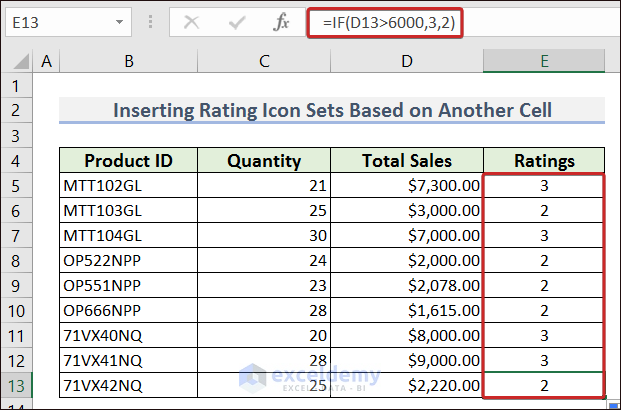
Task: Select row 4 header
Action: [x=17, y=160]
